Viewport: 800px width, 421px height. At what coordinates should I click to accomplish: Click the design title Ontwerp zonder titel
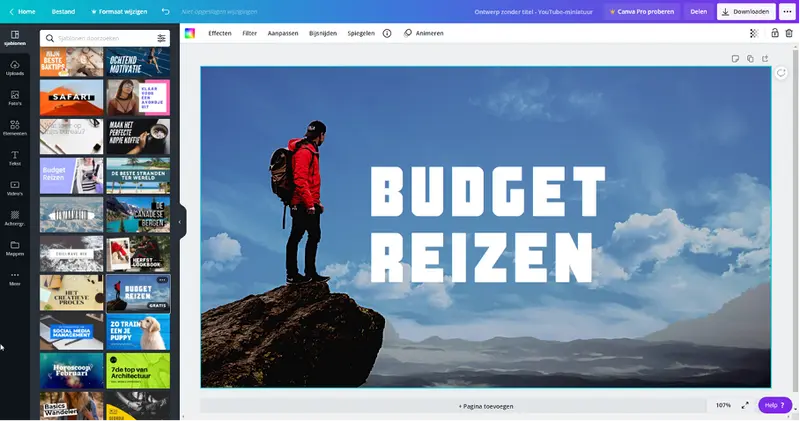click(x=534, y=11)
